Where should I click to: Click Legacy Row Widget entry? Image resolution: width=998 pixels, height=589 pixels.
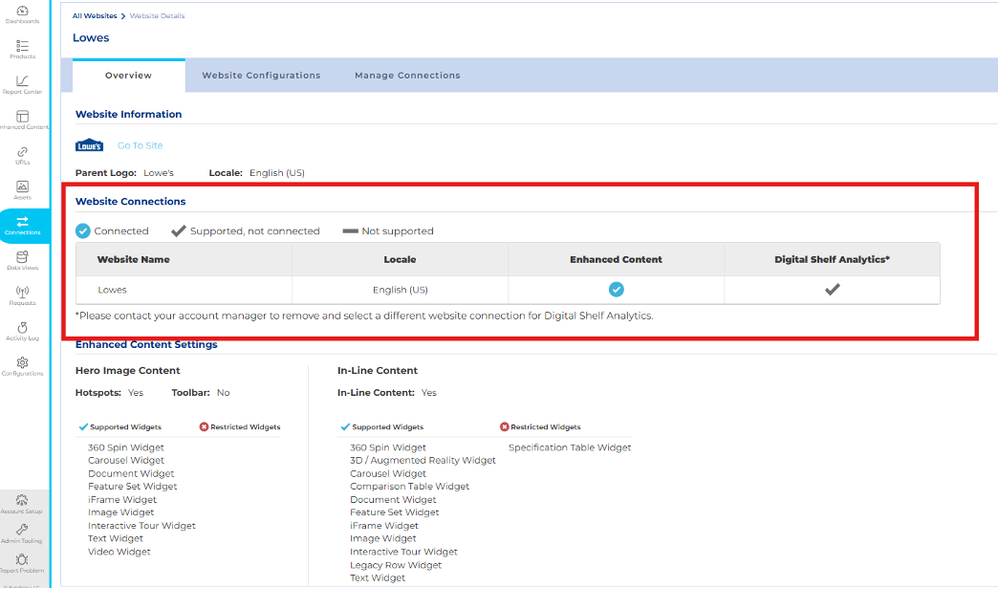395,565
